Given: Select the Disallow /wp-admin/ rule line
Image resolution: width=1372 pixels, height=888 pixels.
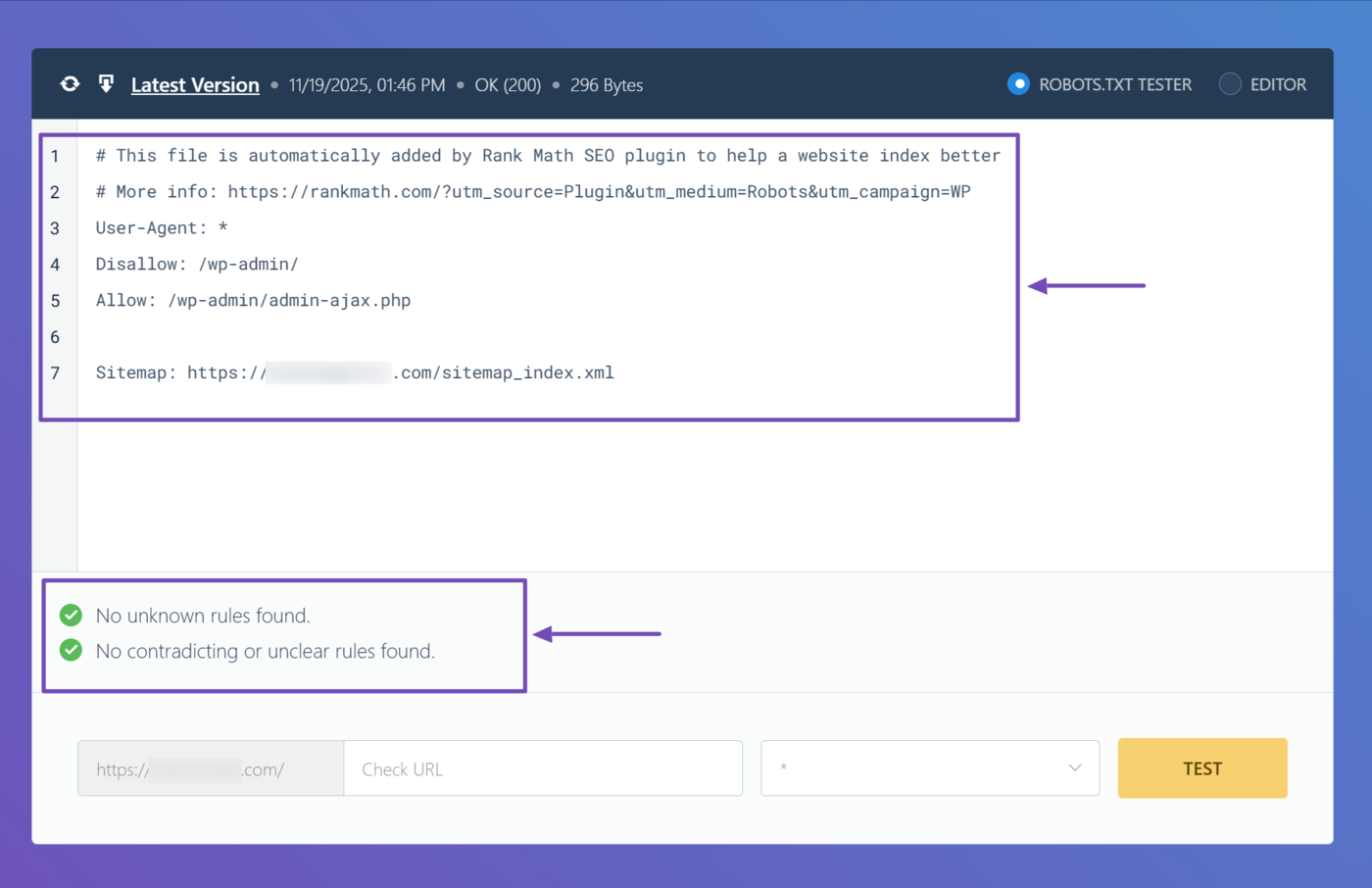Looking at the screenshot, I should (196, 264).
